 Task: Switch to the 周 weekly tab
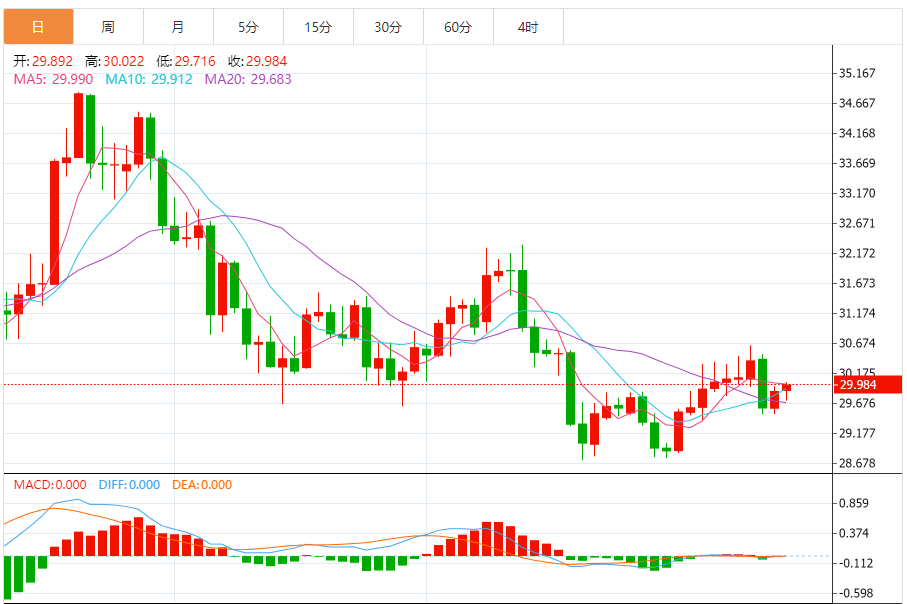pos(108,27)
